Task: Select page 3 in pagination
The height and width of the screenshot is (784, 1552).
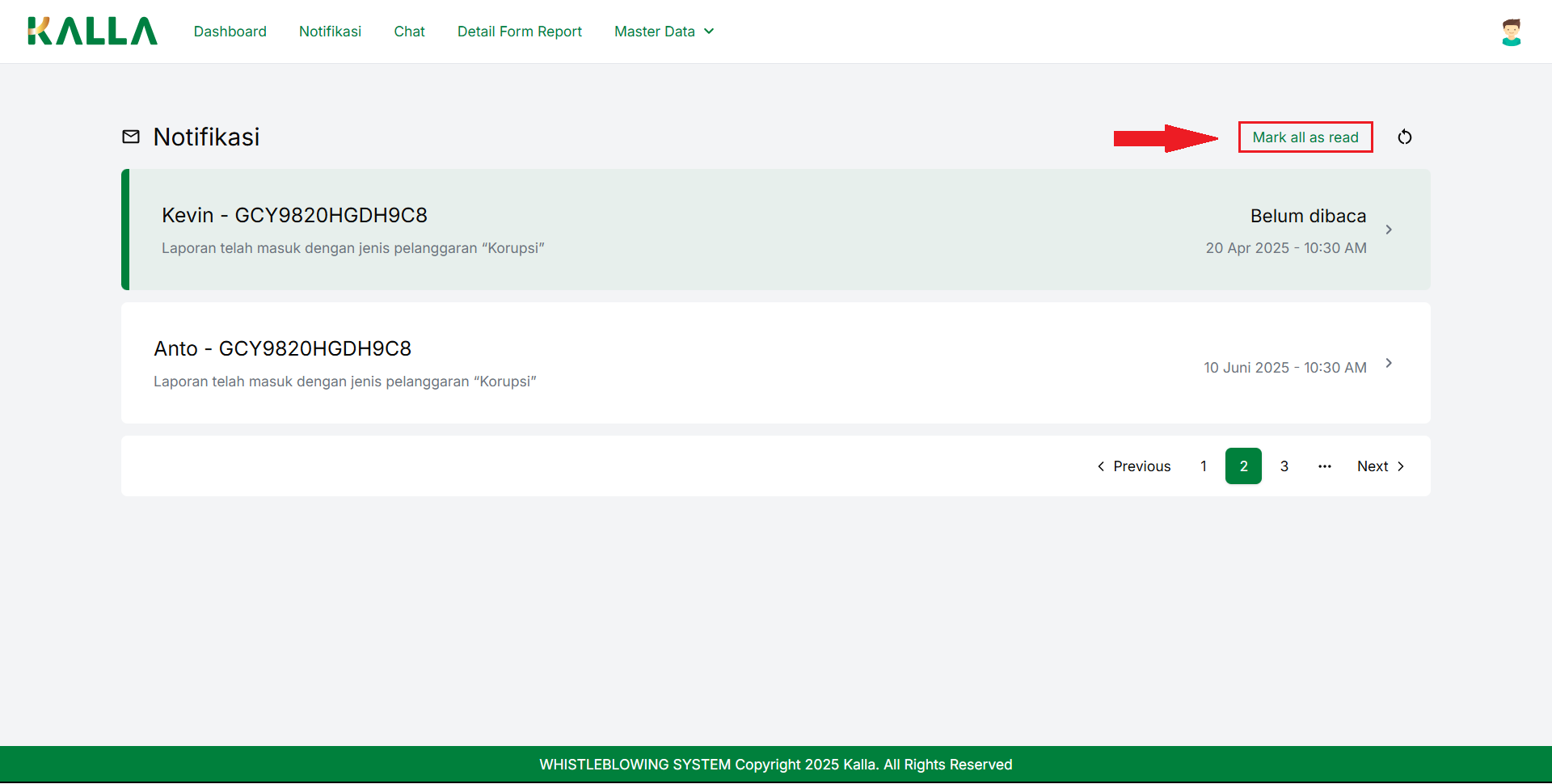Action: [x=1284, y=466]
